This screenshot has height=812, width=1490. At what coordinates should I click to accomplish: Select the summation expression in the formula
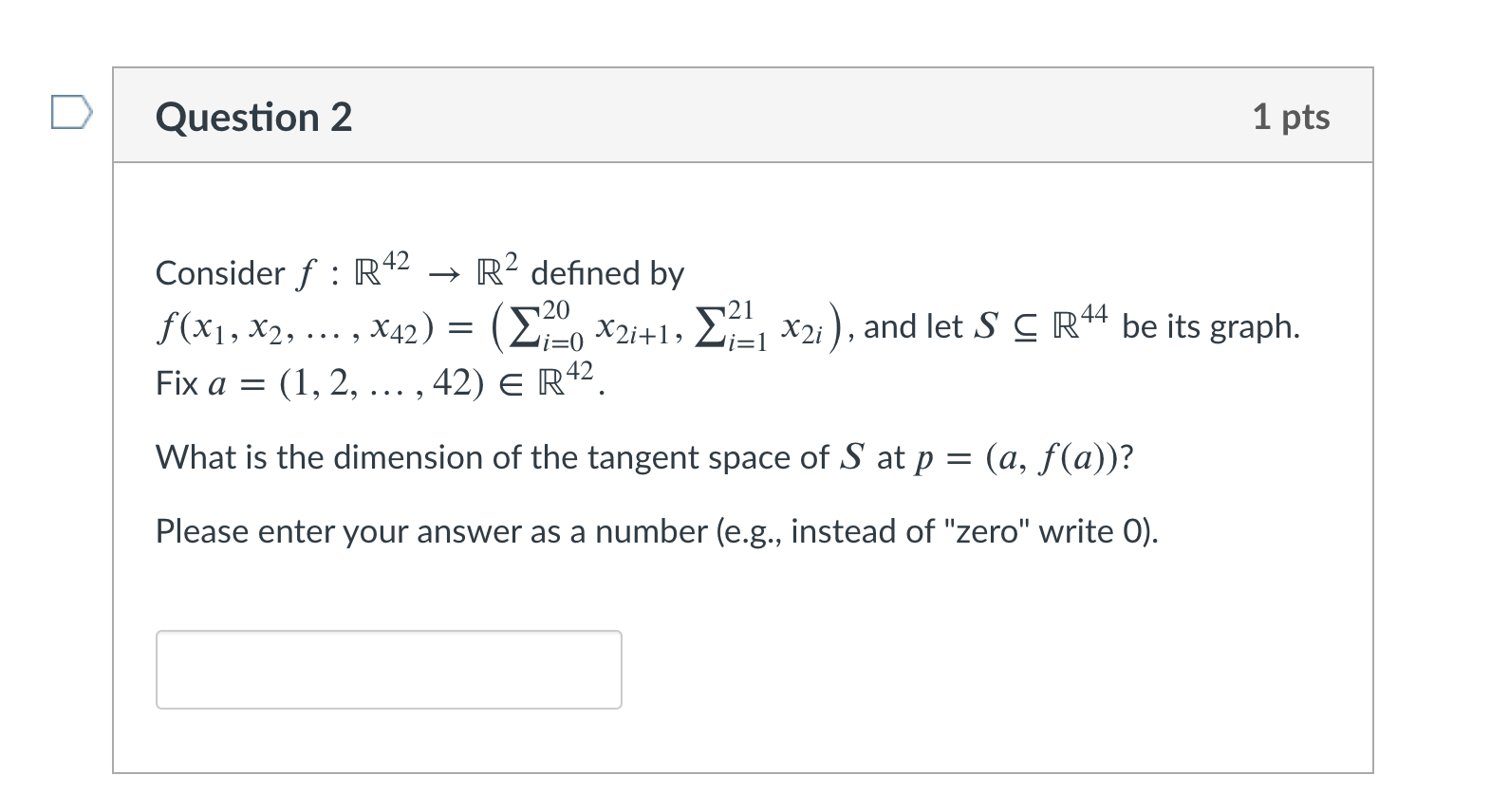[x=655, y=327]
